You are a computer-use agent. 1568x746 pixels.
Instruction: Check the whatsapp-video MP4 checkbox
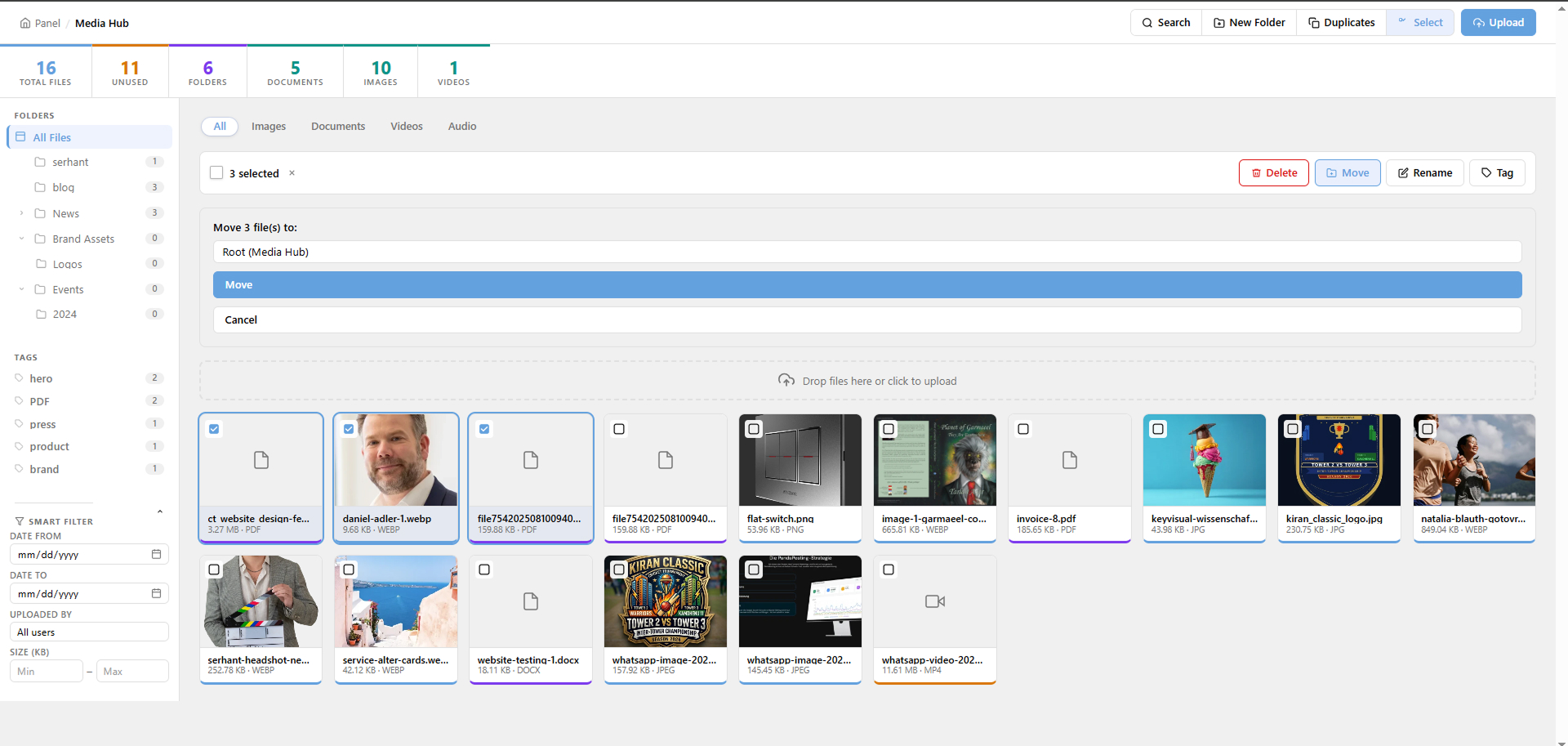tap(889, 570)
